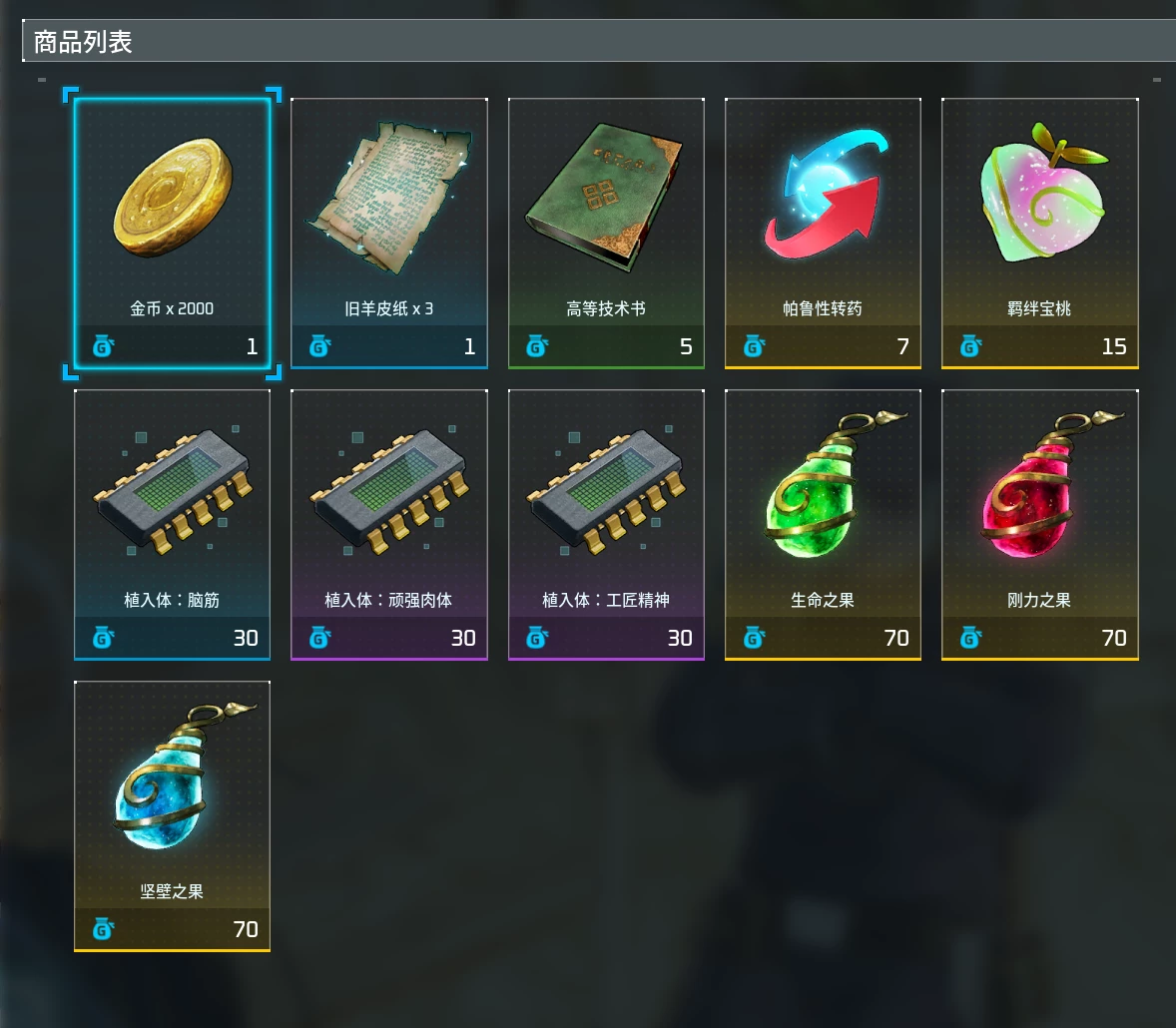The width and height of the screenshot is (1176, 1028).
Task: Click the 植入体：工匠精神 name label
Action: pos(606,601)
